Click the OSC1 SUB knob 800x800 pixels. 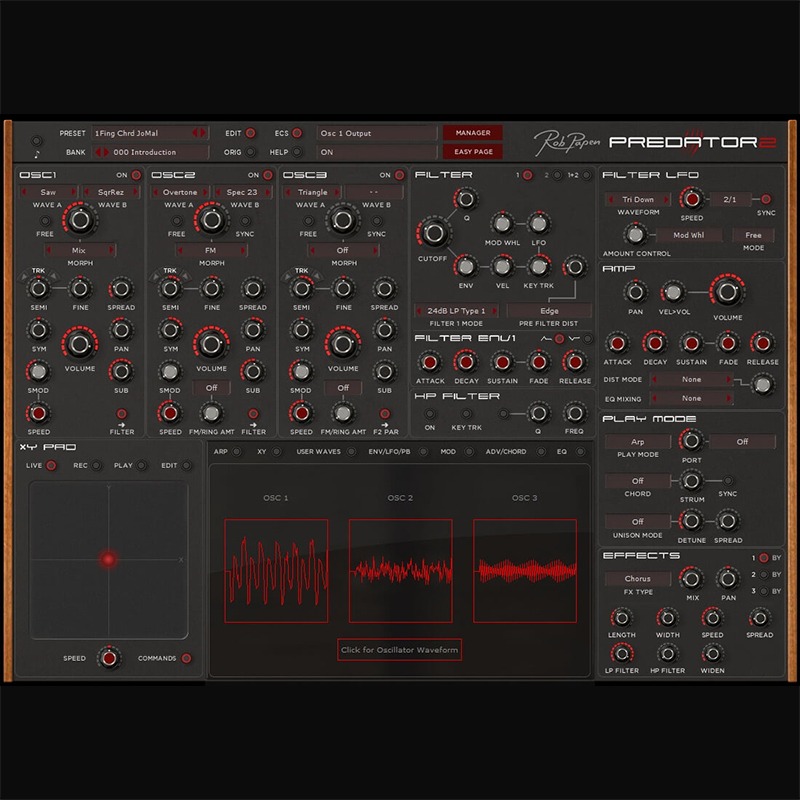pyautogui.click(x=121, y=371)
